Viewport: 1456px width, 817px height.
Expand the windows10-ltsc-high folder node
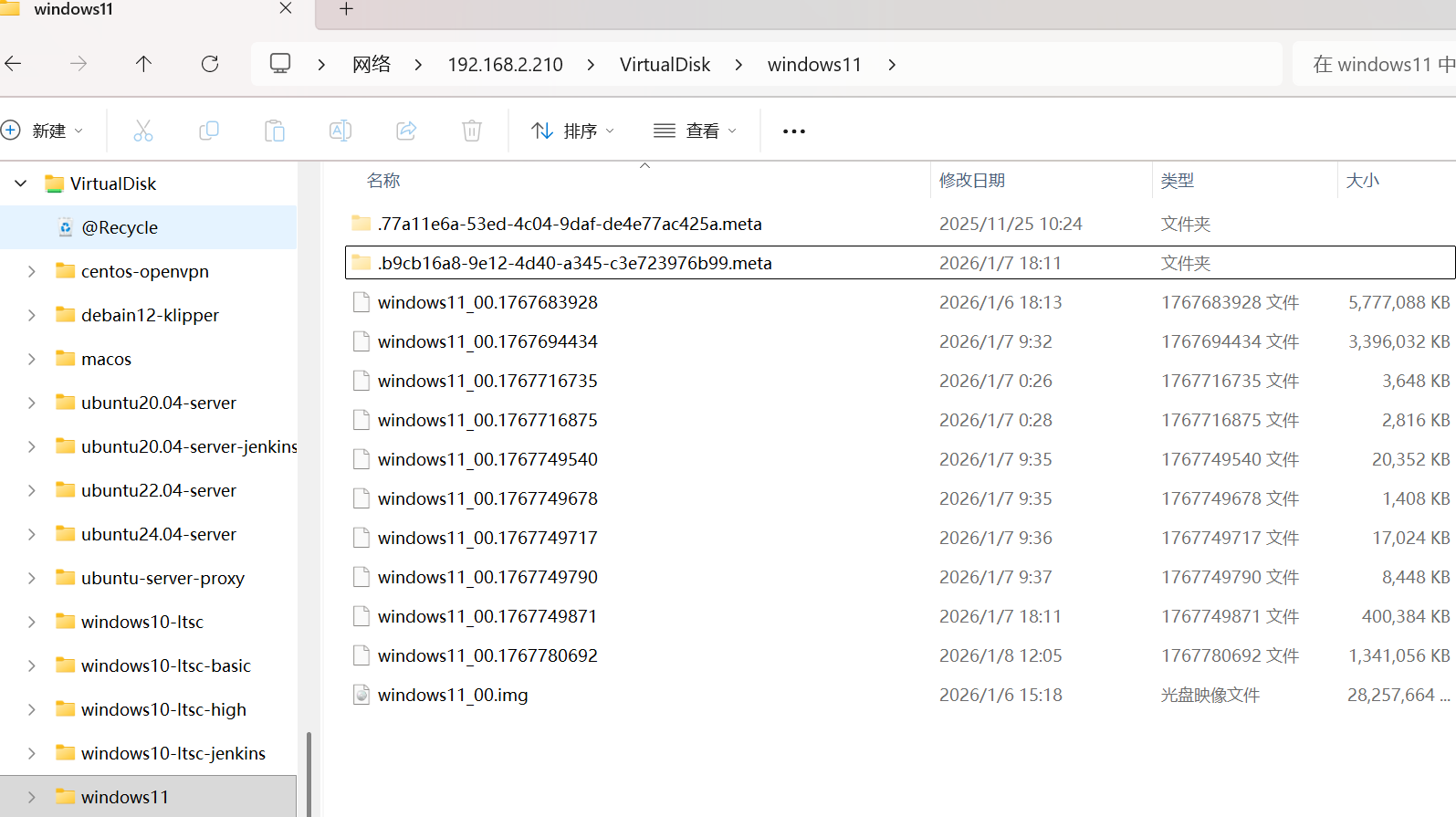point(32,709)
